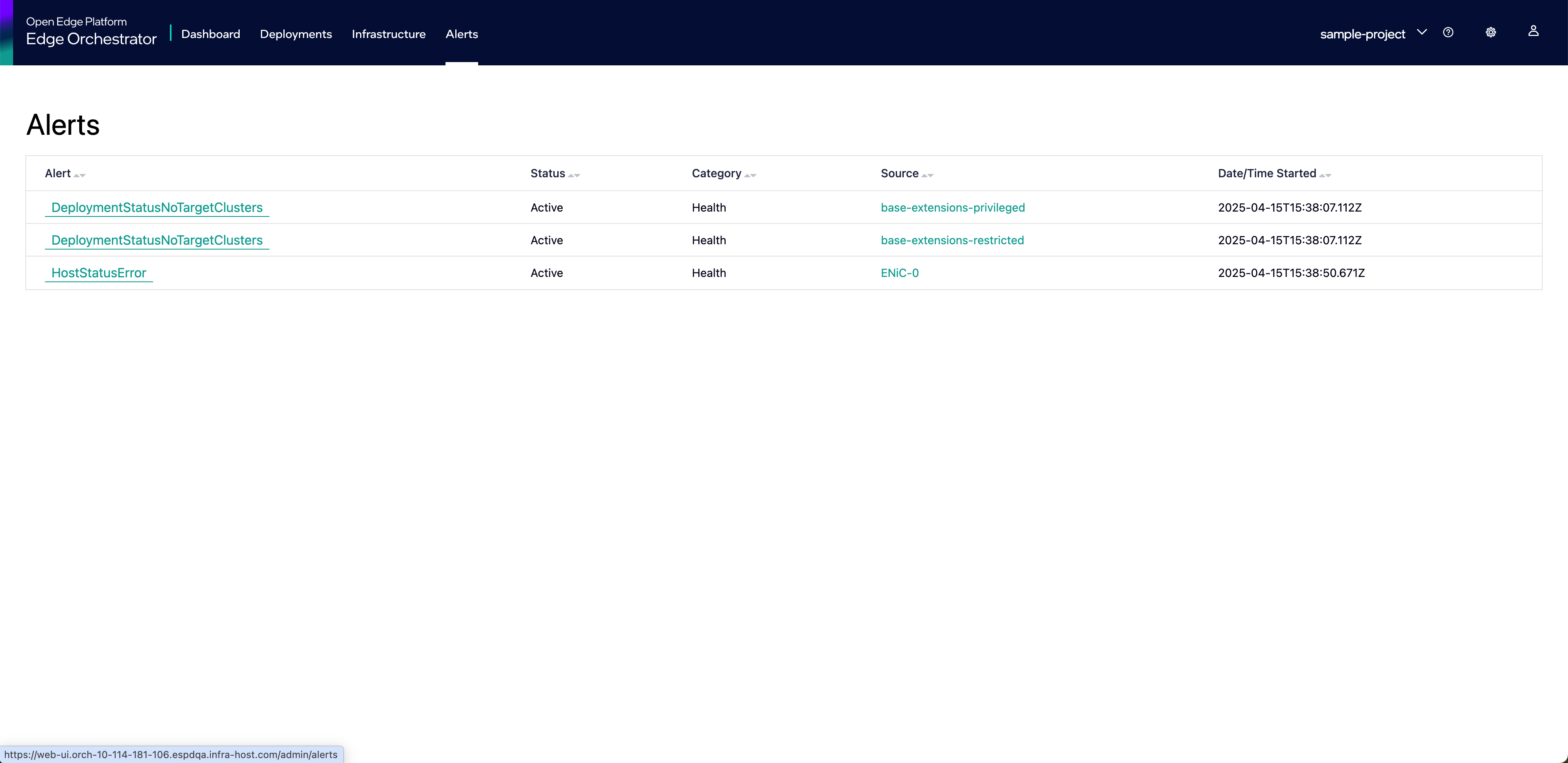The width and height of the screenshot is (1568, 763).
Task: Open alert for base-extensions-privileged row
Action: [x=157, y=207]
